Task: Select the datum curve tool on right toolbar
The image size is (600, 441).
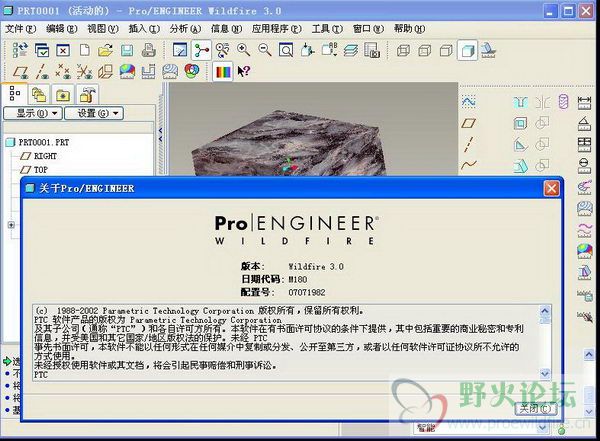Action: tap(469, 165)
